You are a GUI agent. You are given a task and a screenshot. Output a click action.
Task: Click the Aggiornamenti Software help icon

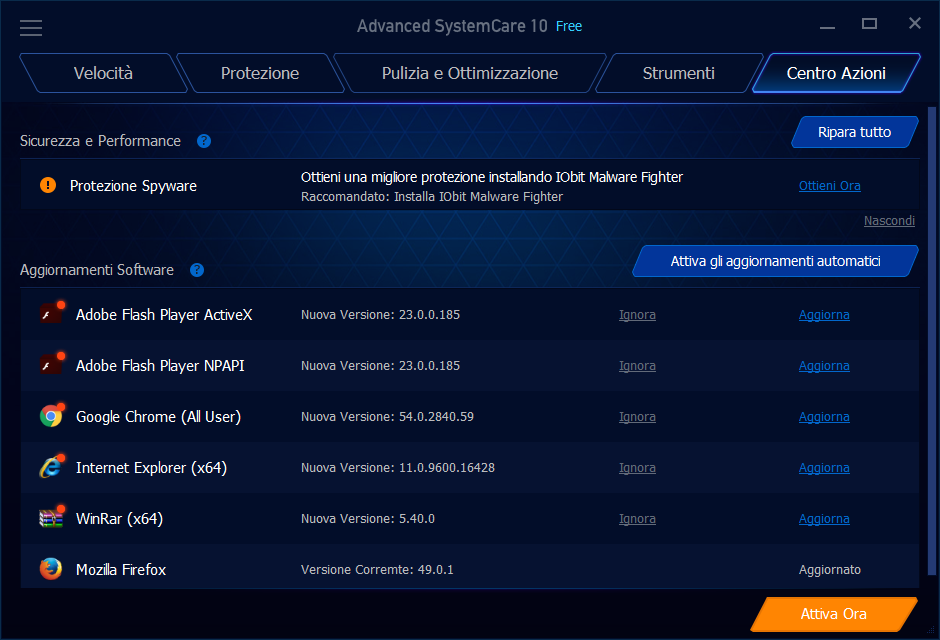coord(197,270)
